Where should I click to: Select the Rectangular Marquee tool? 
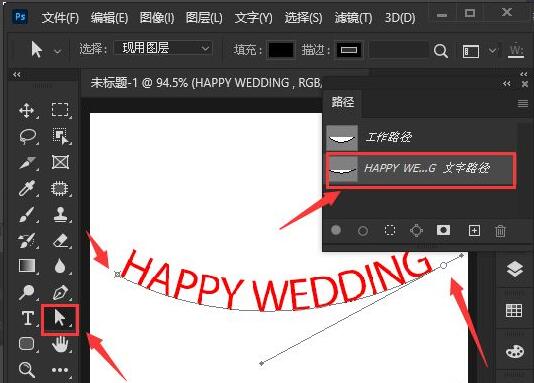[x=60, y=110]
